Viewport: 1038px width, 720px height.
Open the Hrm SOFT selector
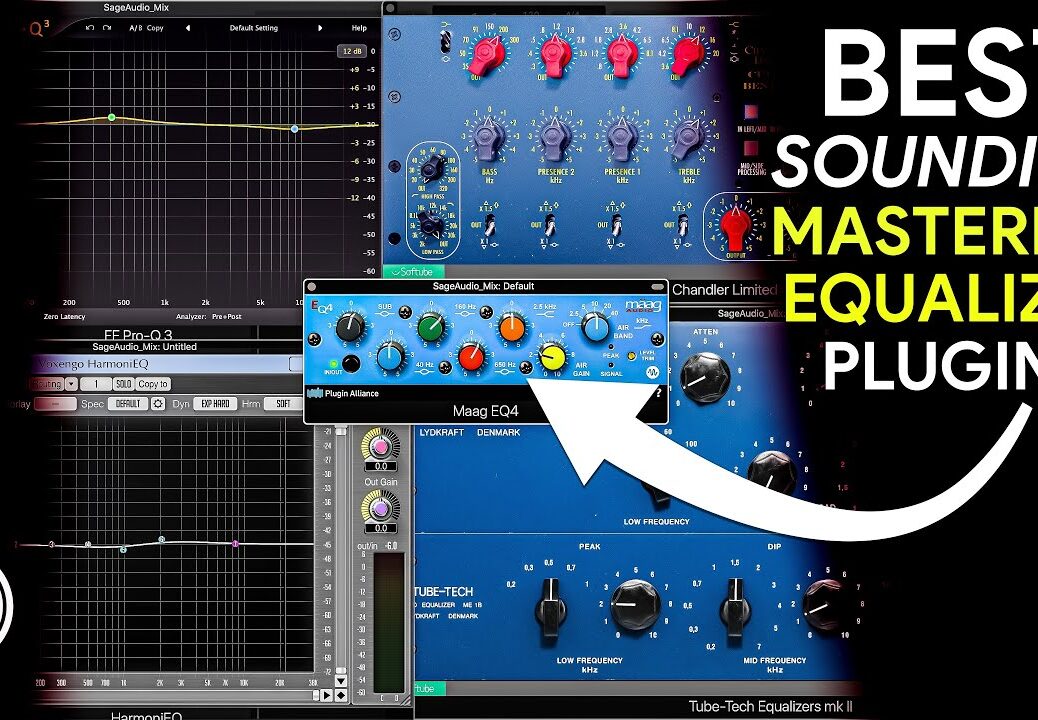(283, 404)
